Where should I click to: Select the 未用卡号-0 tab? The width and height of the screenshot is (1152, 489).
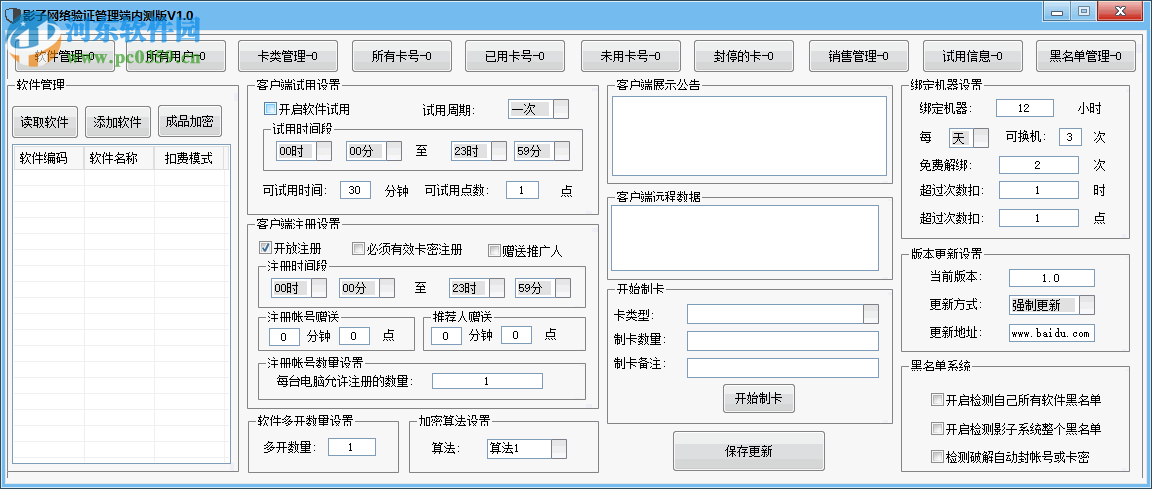630,56
